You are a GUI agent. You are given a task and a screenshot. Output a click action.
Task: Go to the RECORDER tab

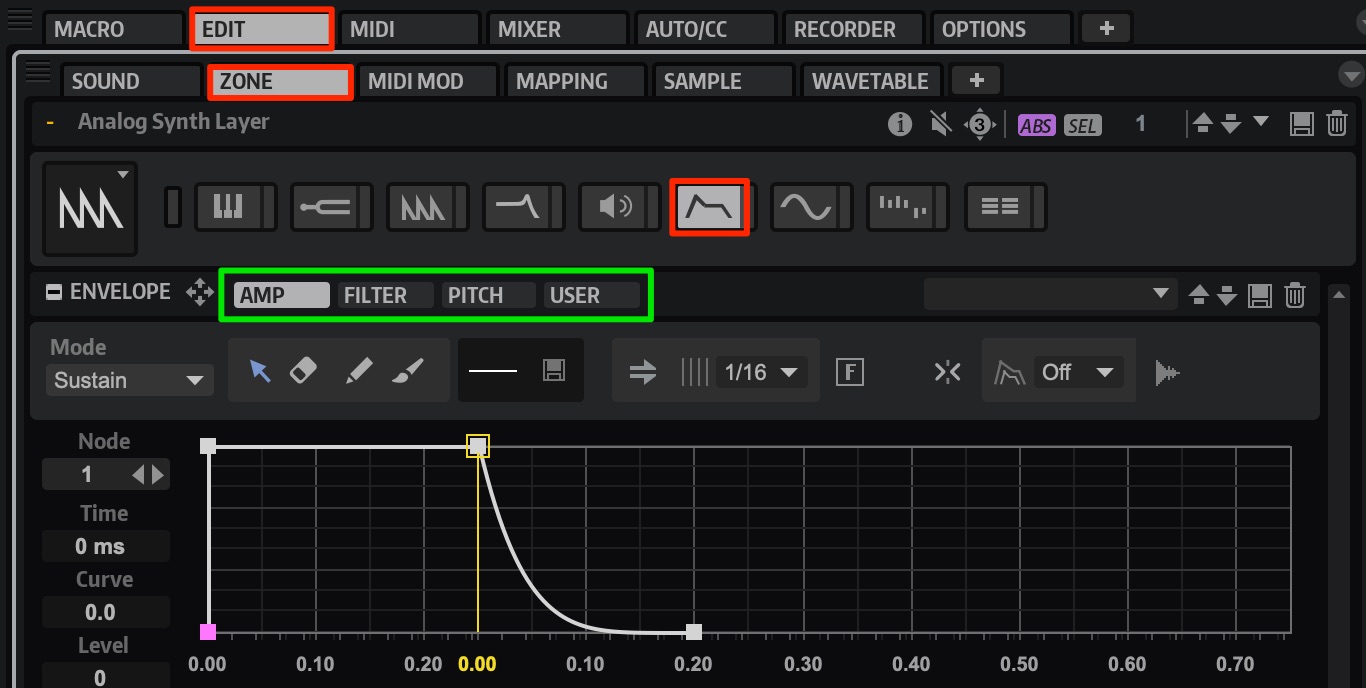coord(854,29)
